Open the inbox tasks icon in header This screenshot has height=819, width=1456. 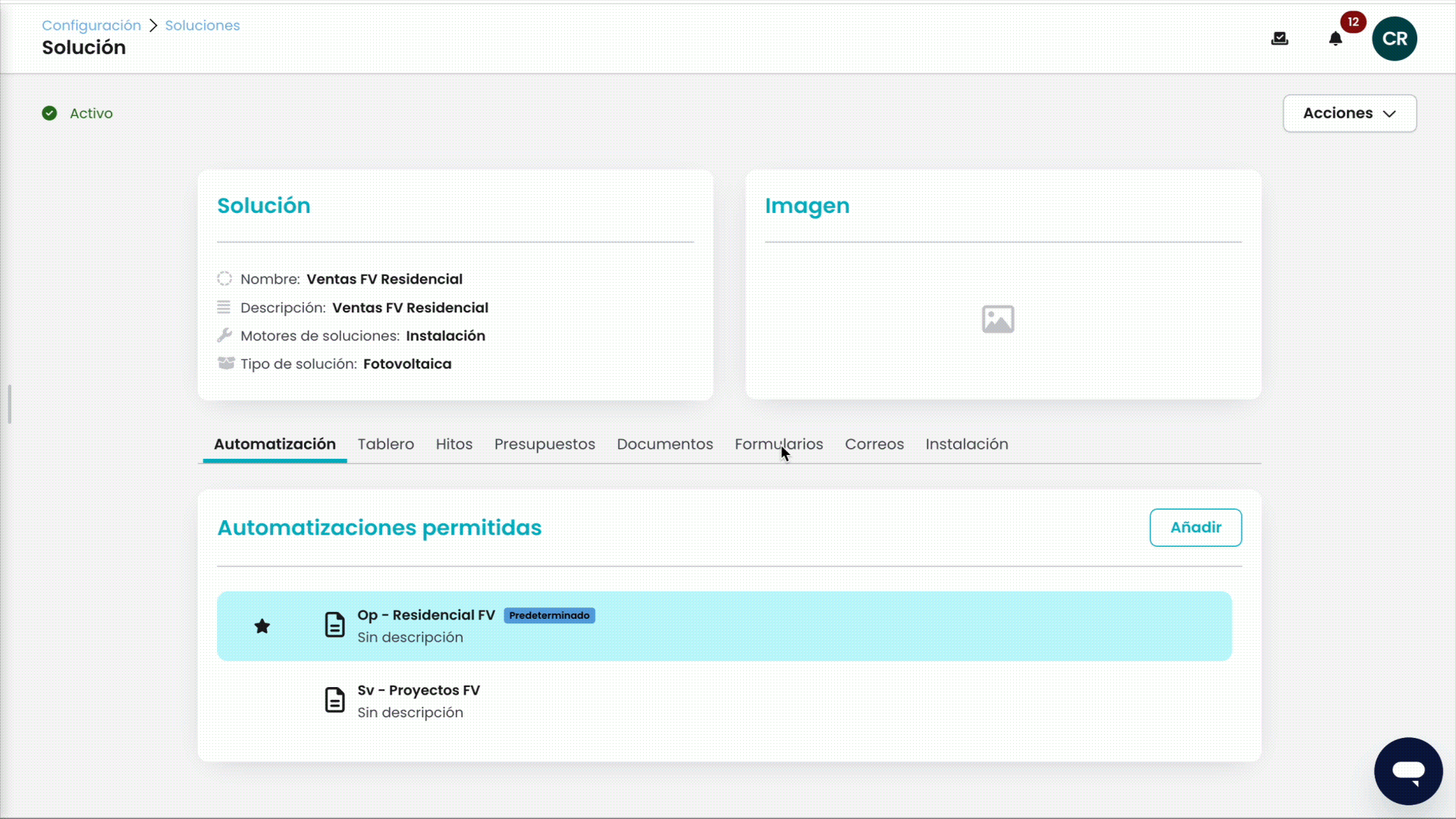(1279, 39)
